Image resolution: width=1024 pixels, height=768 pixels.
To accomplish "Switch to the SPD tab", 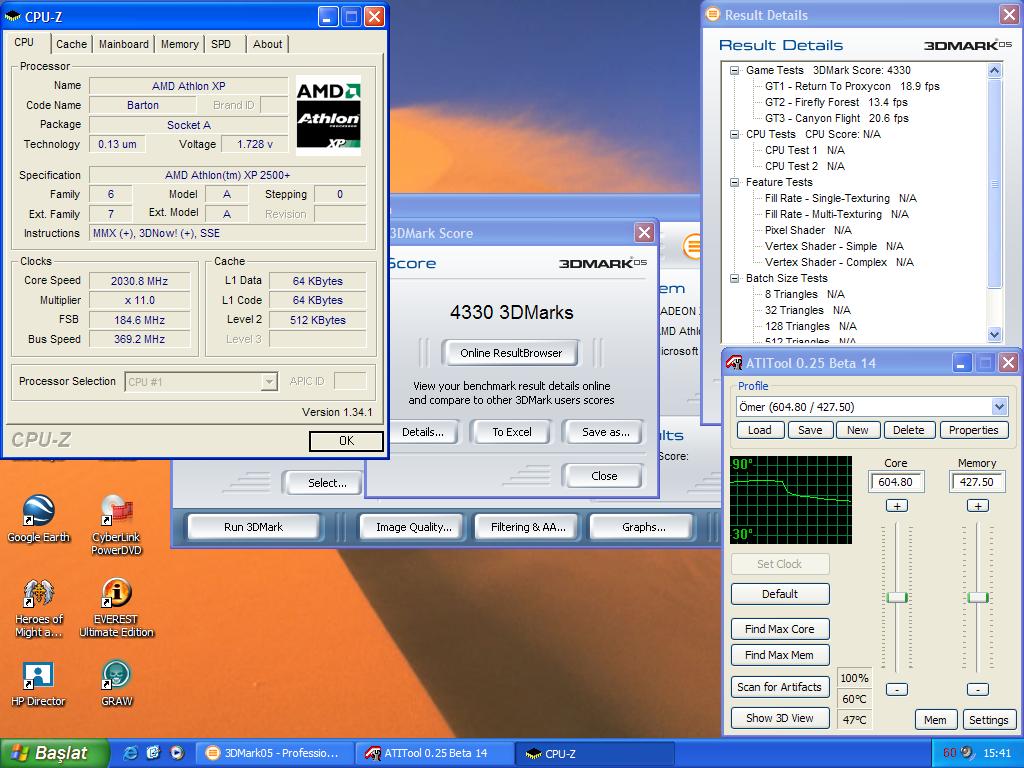I will 221,44.
